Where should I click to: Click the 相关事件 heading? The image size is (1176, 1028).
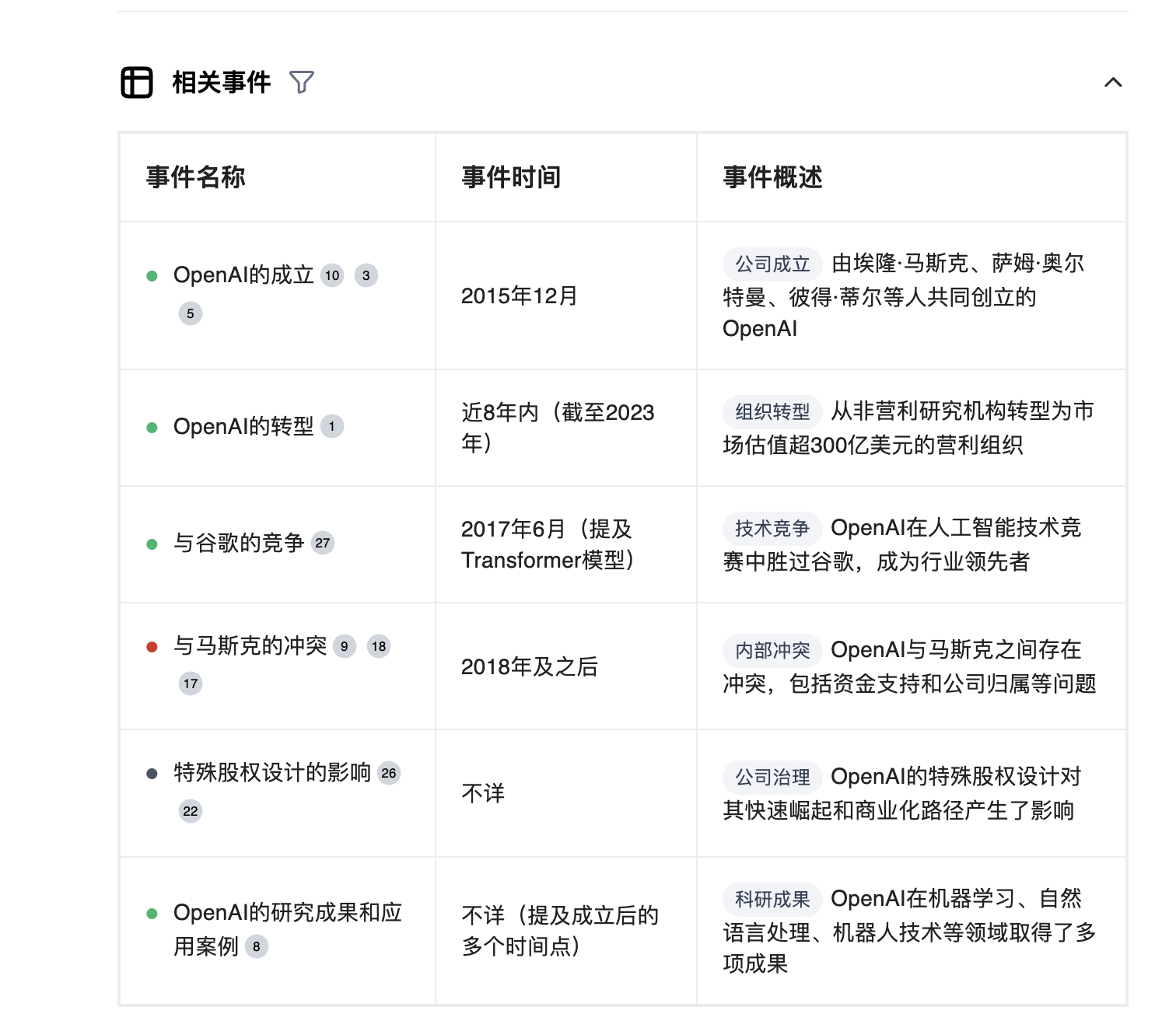tap(222, 82)
